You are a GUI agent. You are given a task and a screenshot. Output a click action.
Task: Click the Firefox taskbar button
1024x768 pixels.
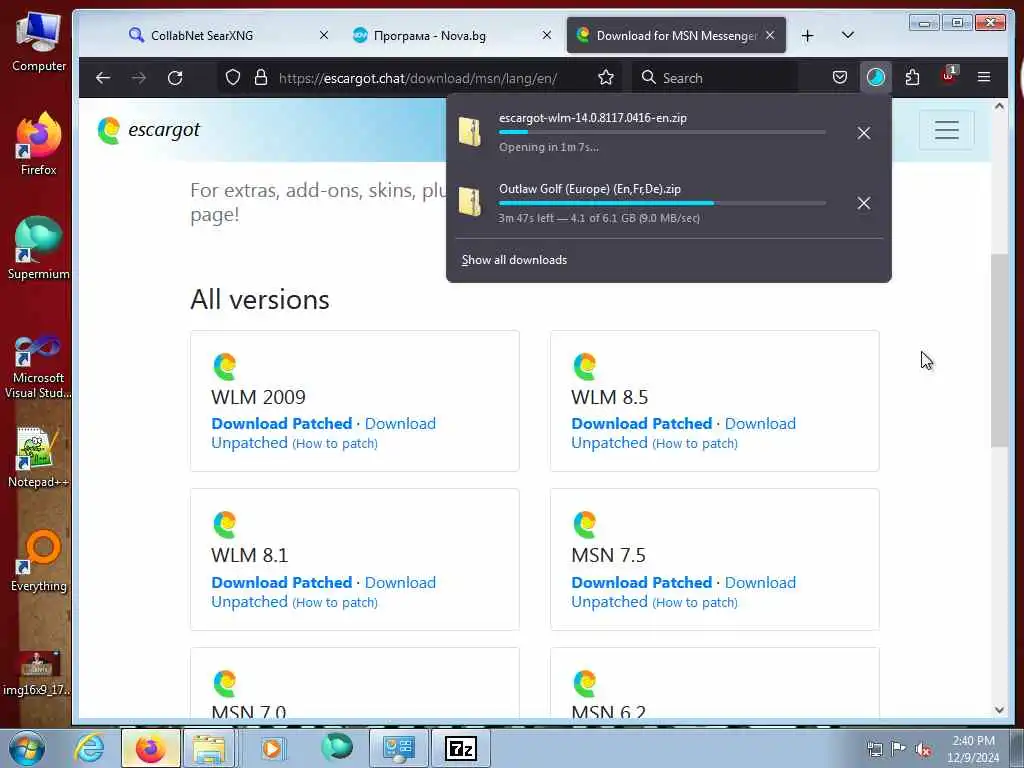coord(151,748)
